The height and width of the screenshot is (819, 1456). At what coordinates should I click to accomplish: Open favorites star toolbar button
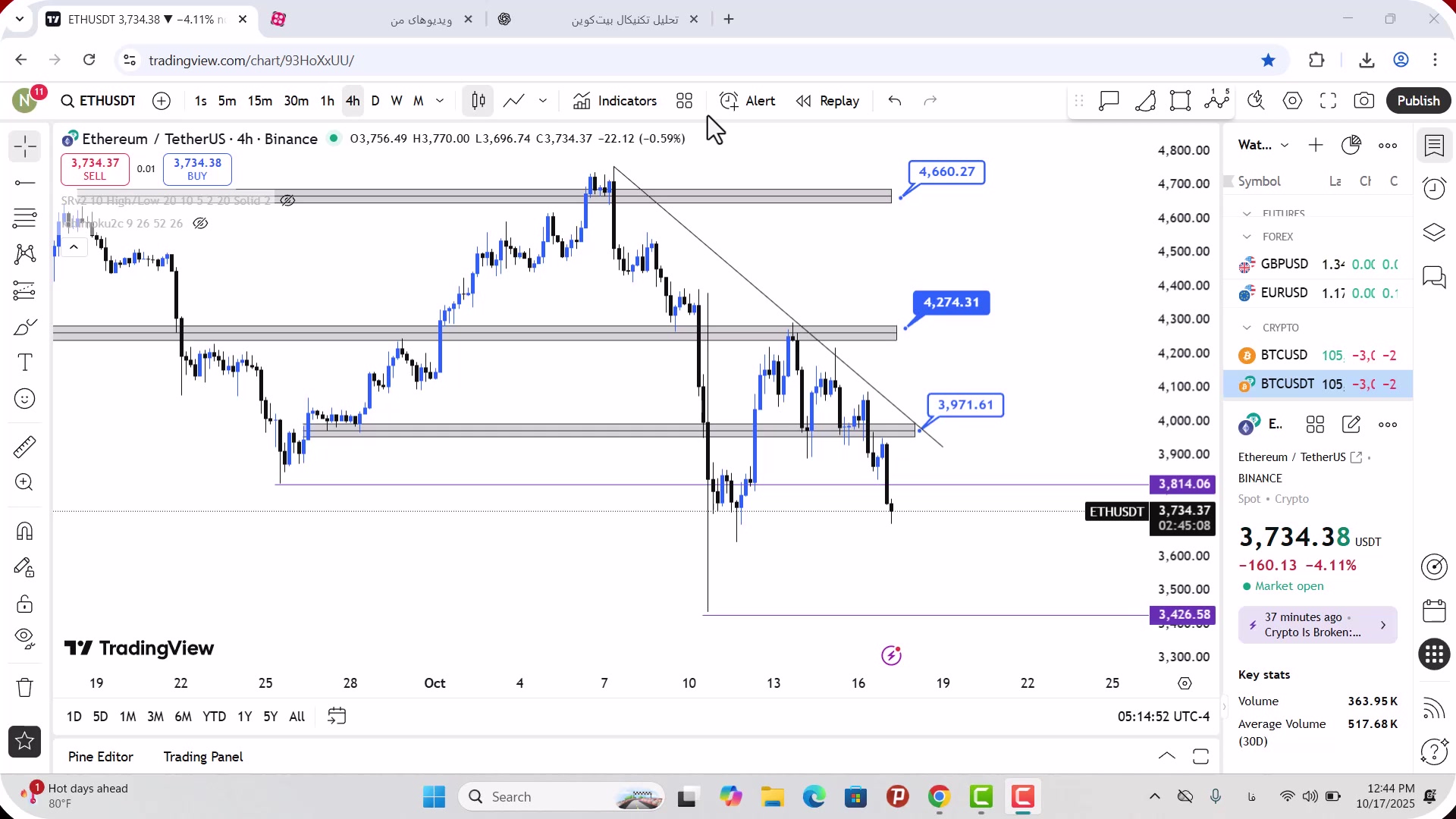[x=24, y=742]
